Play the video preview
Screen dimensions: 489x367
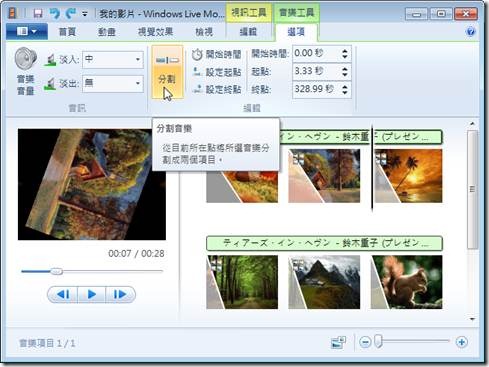click(92, 295)
